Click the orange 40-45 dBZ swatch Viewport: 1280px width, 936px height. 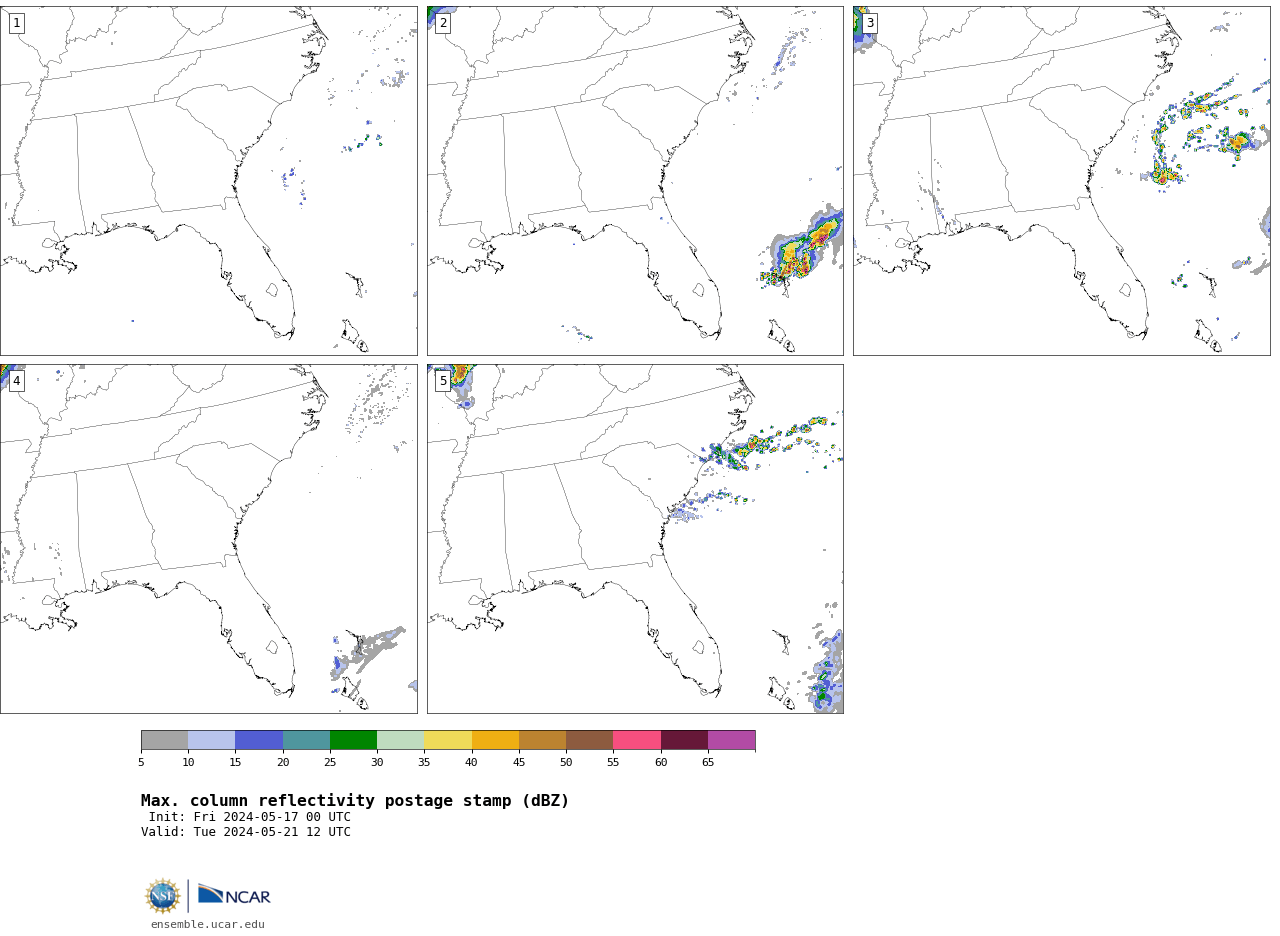(495, 740)
